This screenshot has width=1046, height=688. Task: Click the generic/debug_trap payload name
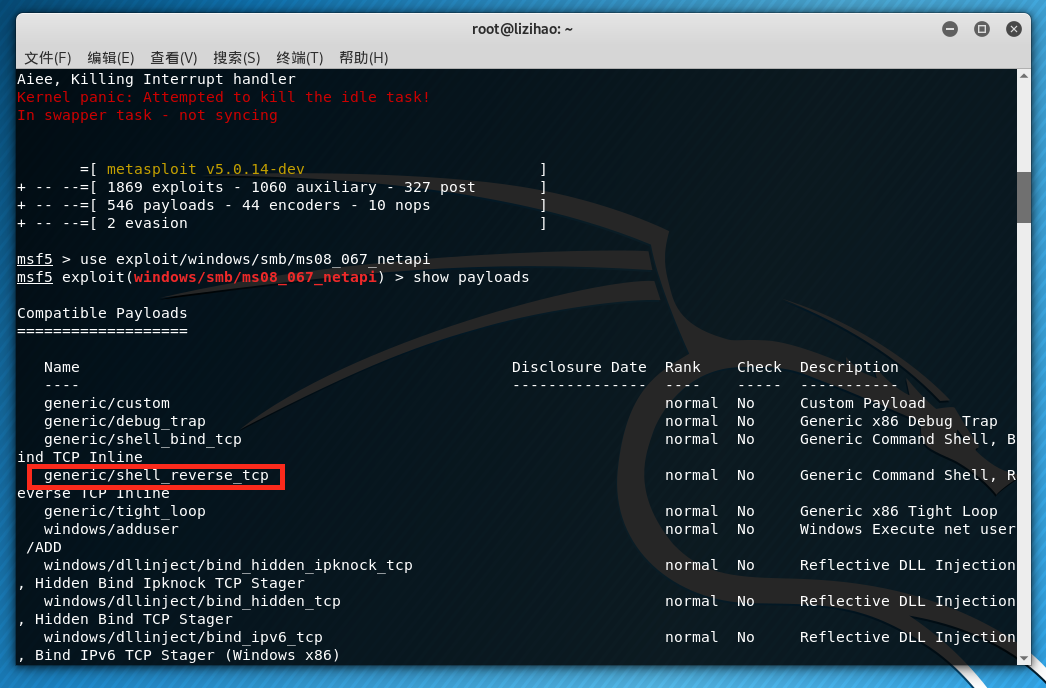click(125, 421)
